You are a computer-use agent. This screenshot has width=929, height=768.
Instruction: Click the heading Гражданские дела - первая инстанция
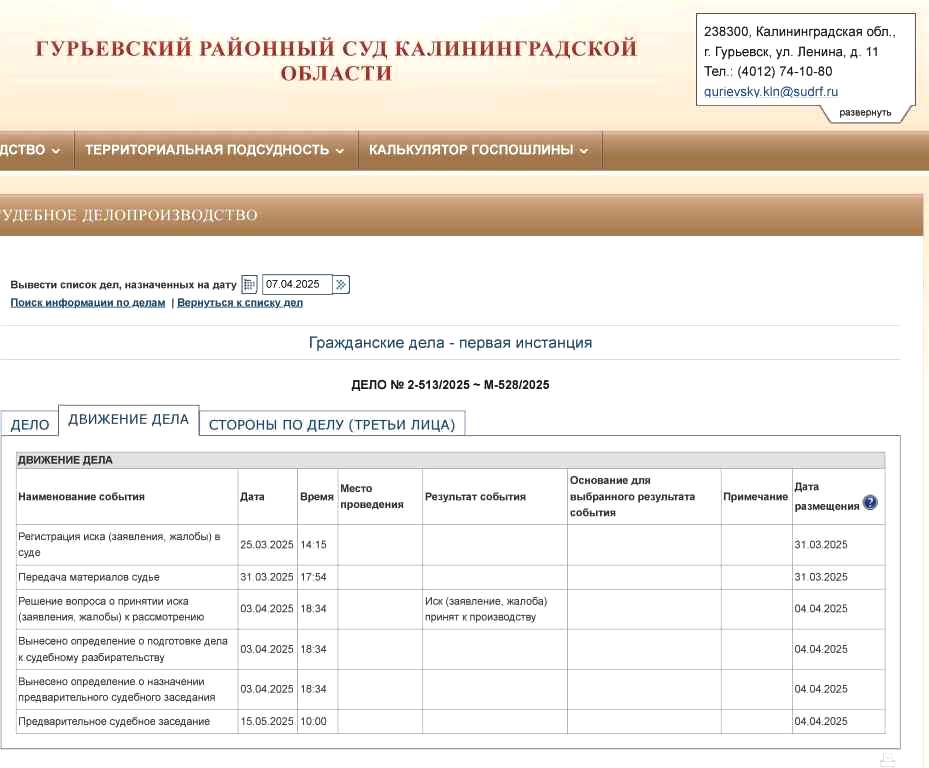[x=450, y=343]
